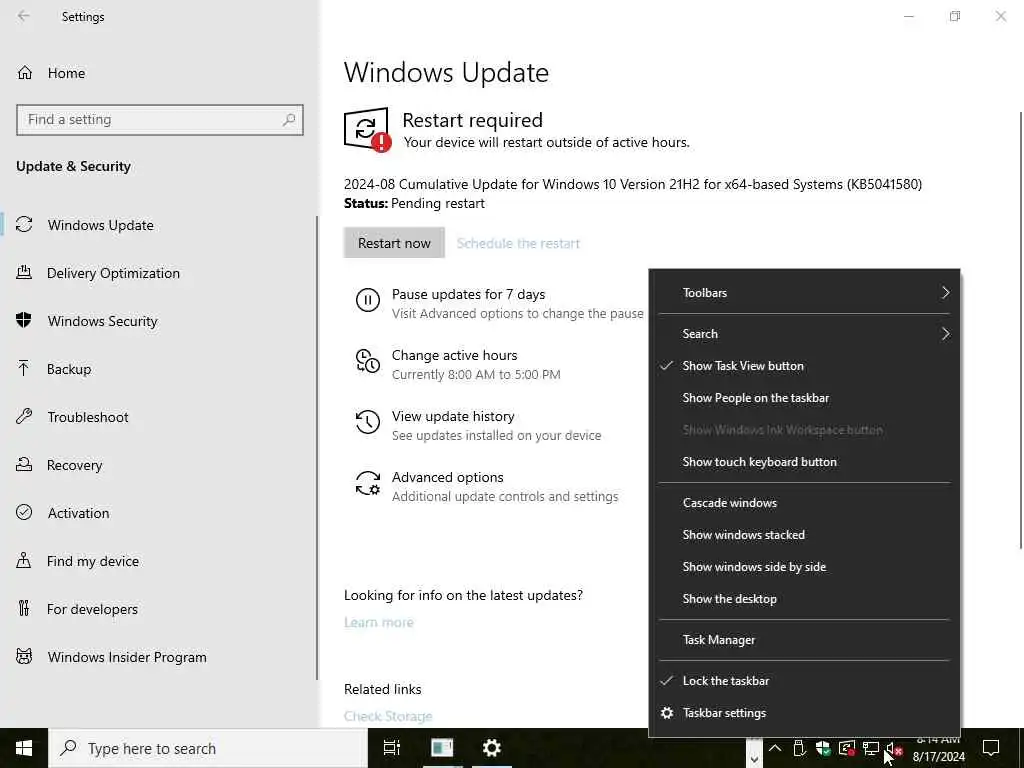Click Change active hours text

click(455, 355)
